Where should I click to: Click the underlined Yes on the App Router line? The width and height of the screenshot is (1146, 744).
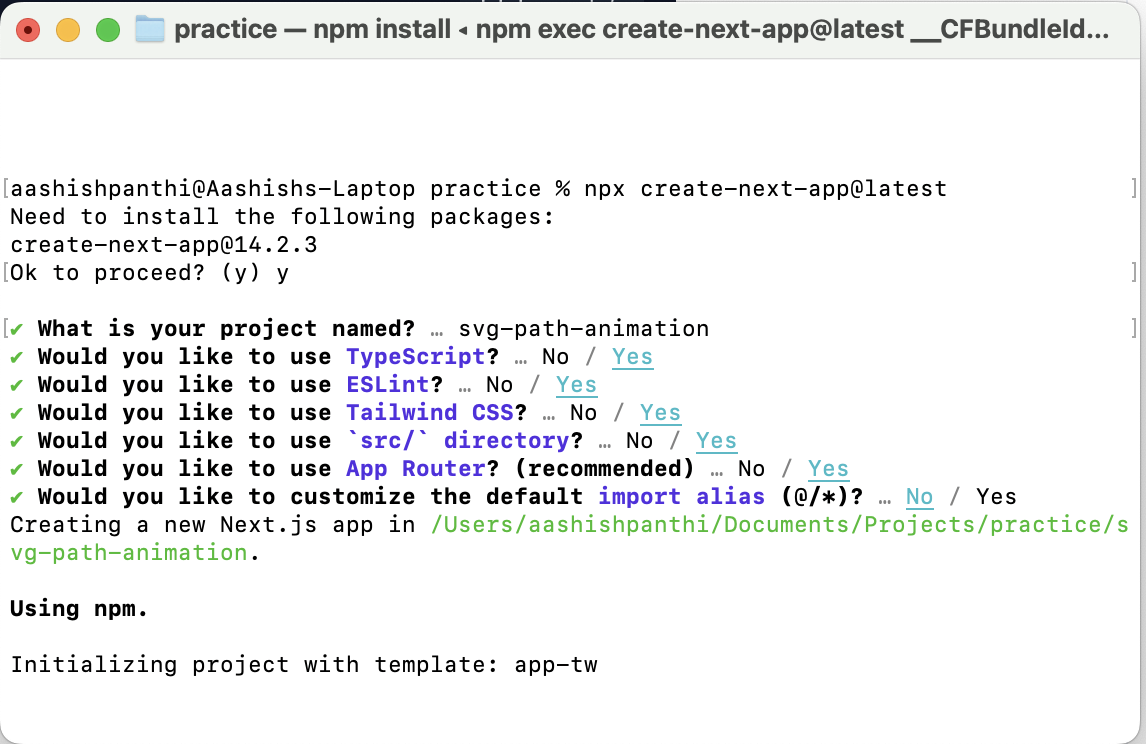pos(828,468)
